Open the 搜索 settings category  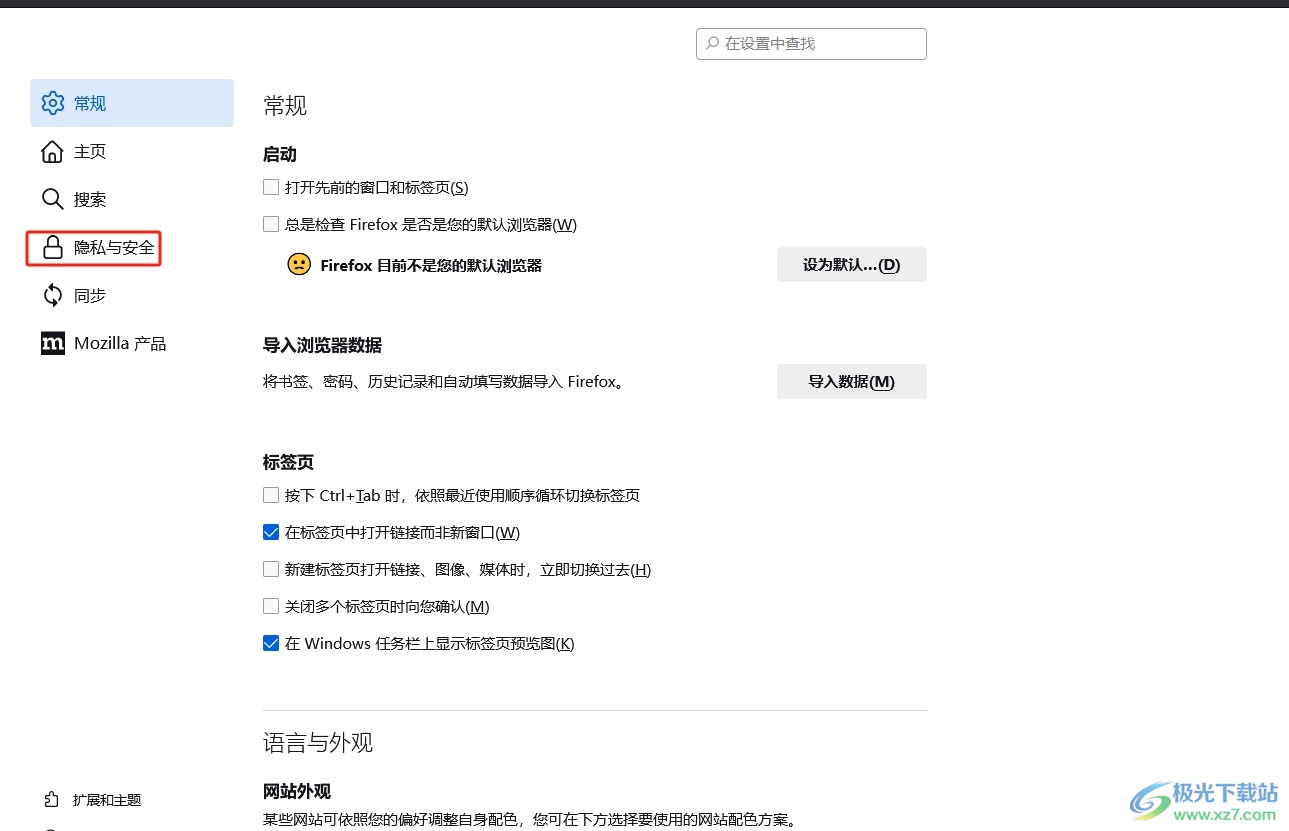132,199
